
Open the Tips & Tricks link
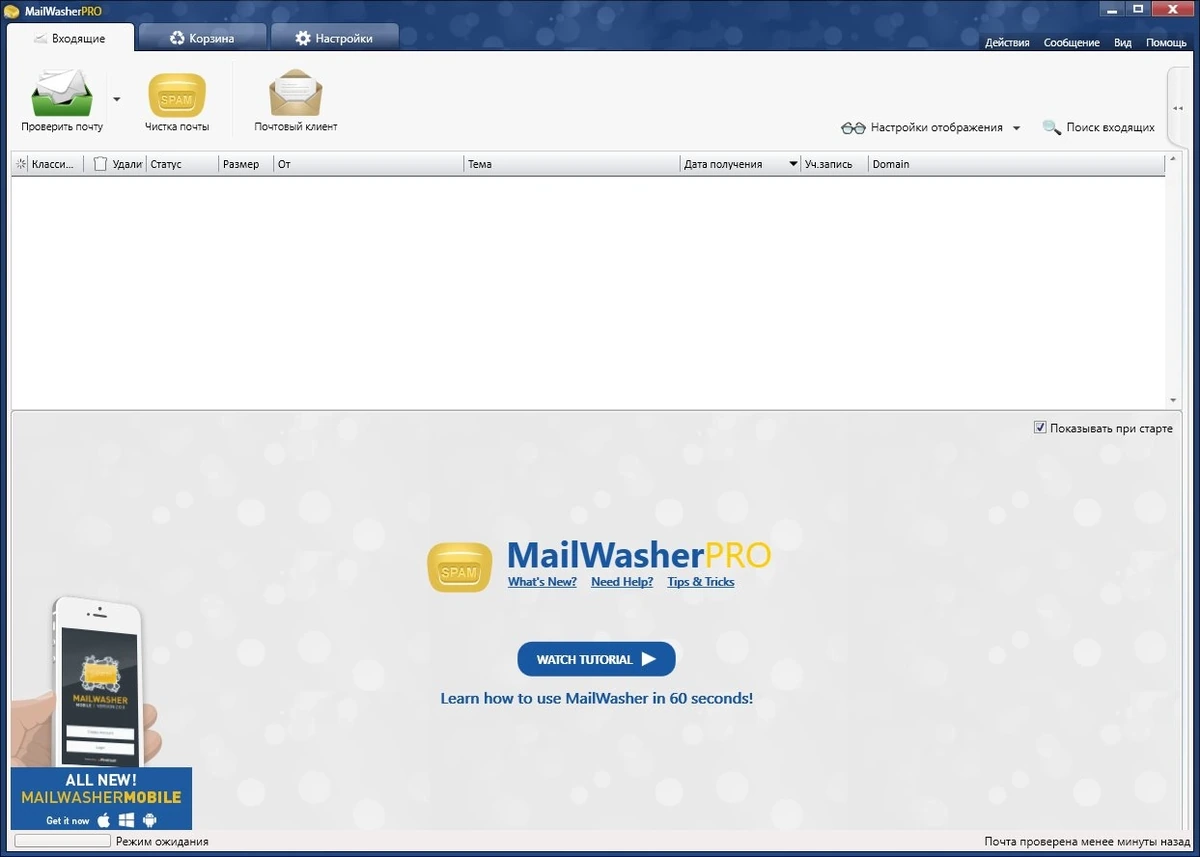701,582
